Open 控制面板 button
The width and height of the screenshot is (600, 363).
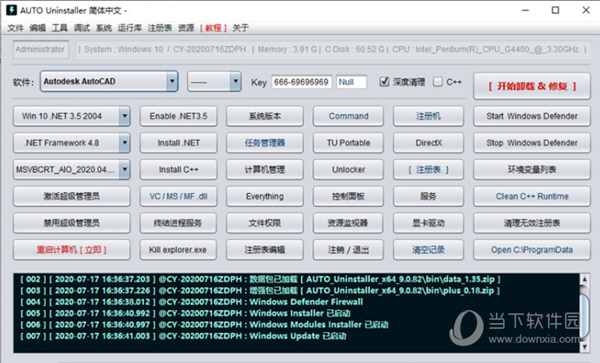348,196
